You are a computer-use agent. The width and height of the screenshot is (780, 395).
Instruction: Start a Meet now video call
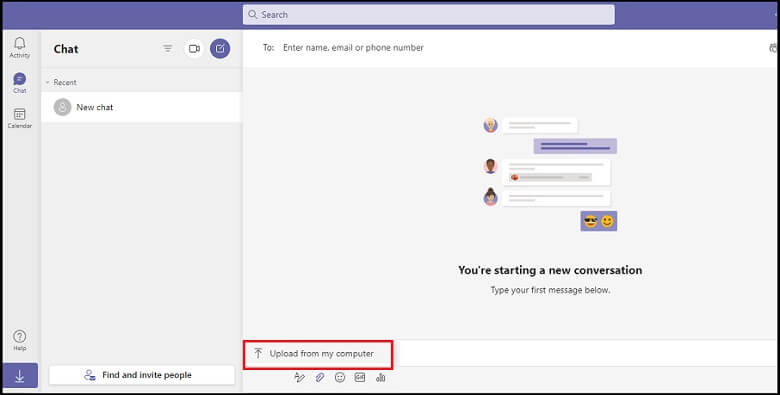click(x=194, y=49)
